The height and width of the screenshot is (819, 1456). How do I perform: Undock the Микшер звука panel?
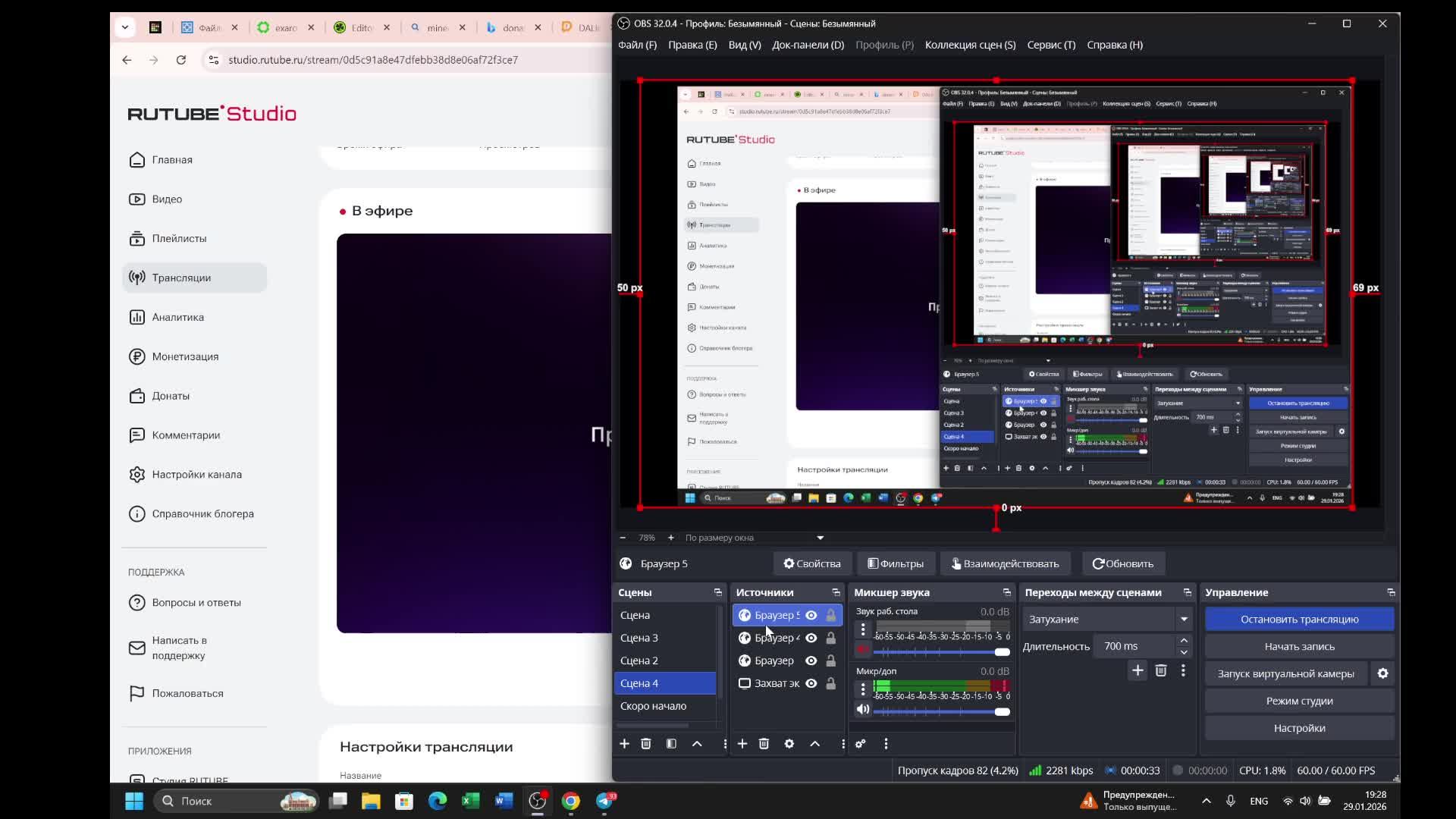(x=1006, y=592)
